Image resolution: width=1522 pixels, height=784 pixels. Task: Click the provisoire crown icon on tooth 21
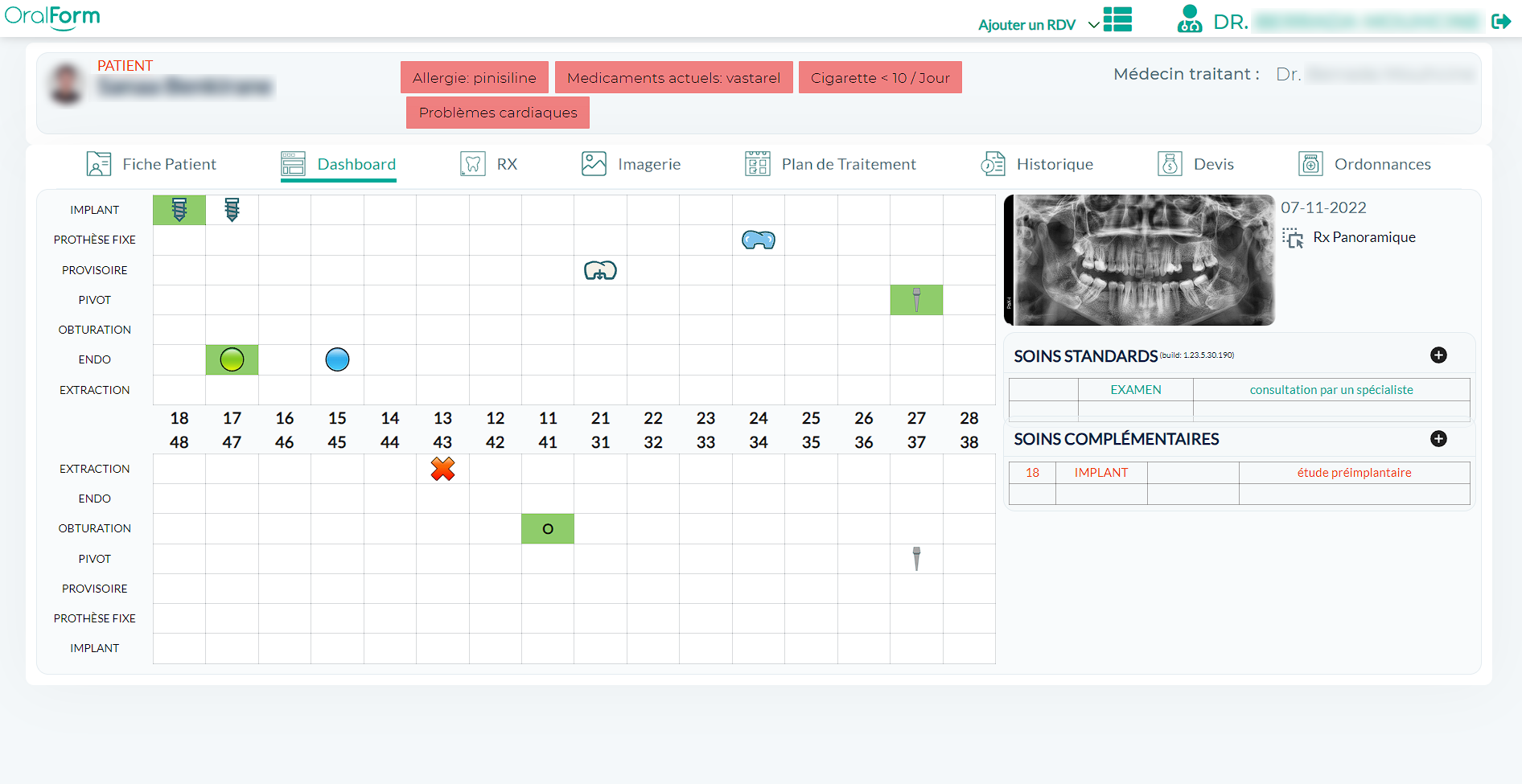pos(600,270)
